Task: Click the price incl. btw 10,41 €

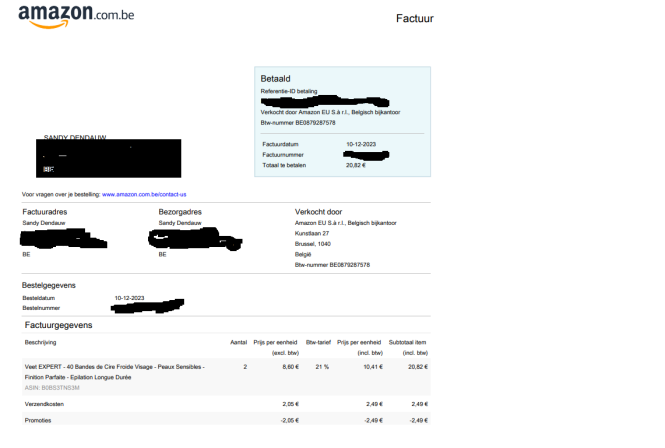Action: pos(373,367)
